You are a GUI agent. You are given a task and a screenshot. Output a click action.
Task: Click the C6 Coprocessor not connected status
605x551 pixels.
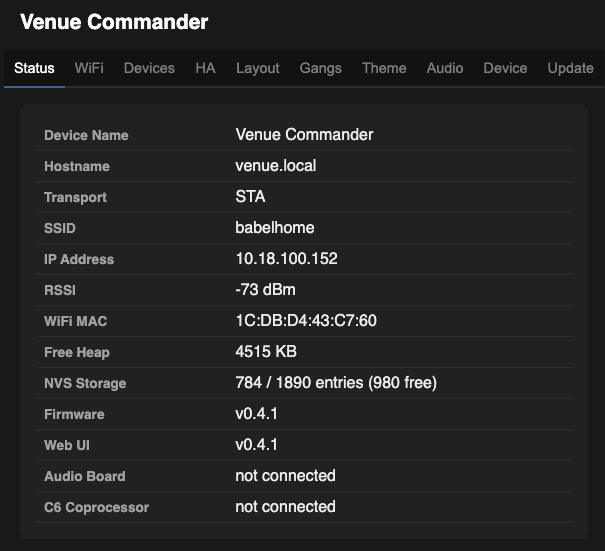click(x=286, y=507)
